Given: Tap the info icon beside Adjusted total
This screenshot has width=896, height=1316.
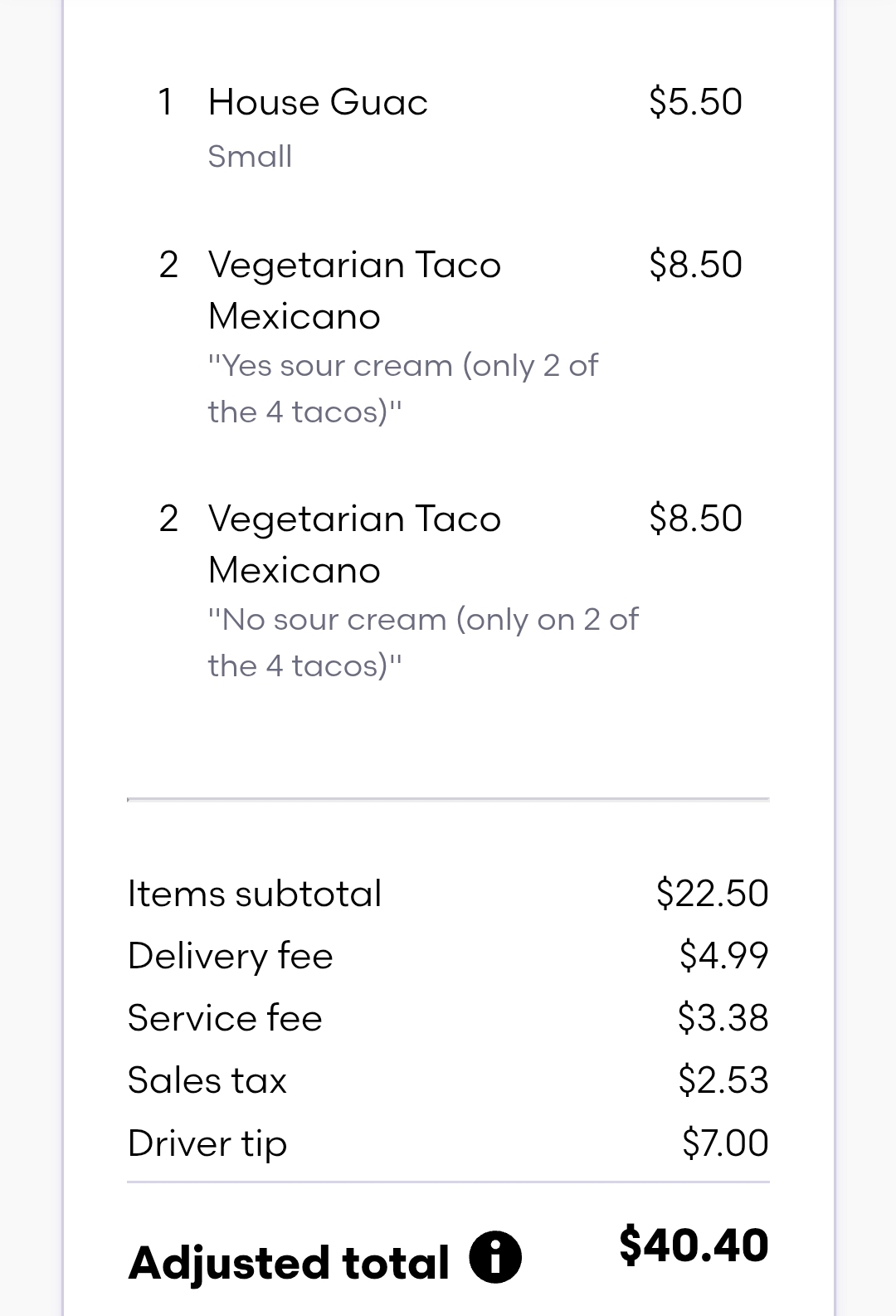Looking at the screenshot, I should (x=495, y=1257).
